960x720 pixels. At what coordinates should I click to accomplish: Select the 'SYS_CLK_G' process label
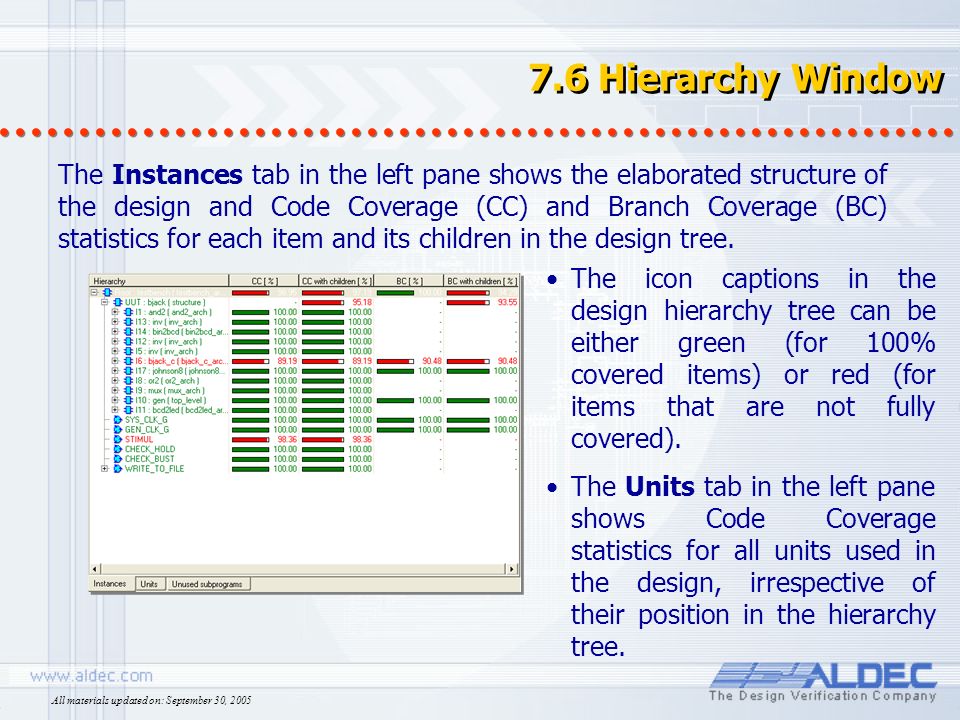146,420
